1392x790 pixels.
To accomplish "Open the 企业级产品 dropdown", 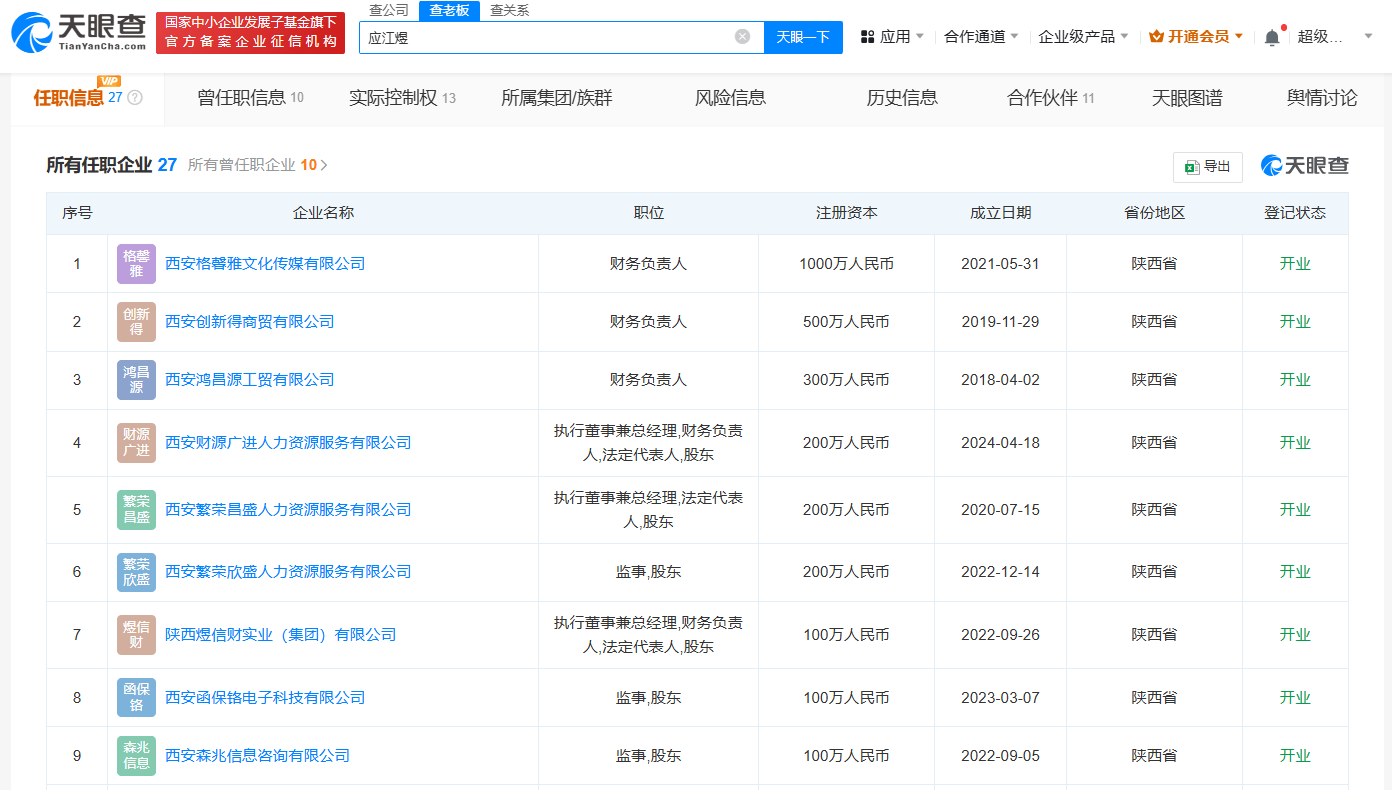I will click(1083, 37).
